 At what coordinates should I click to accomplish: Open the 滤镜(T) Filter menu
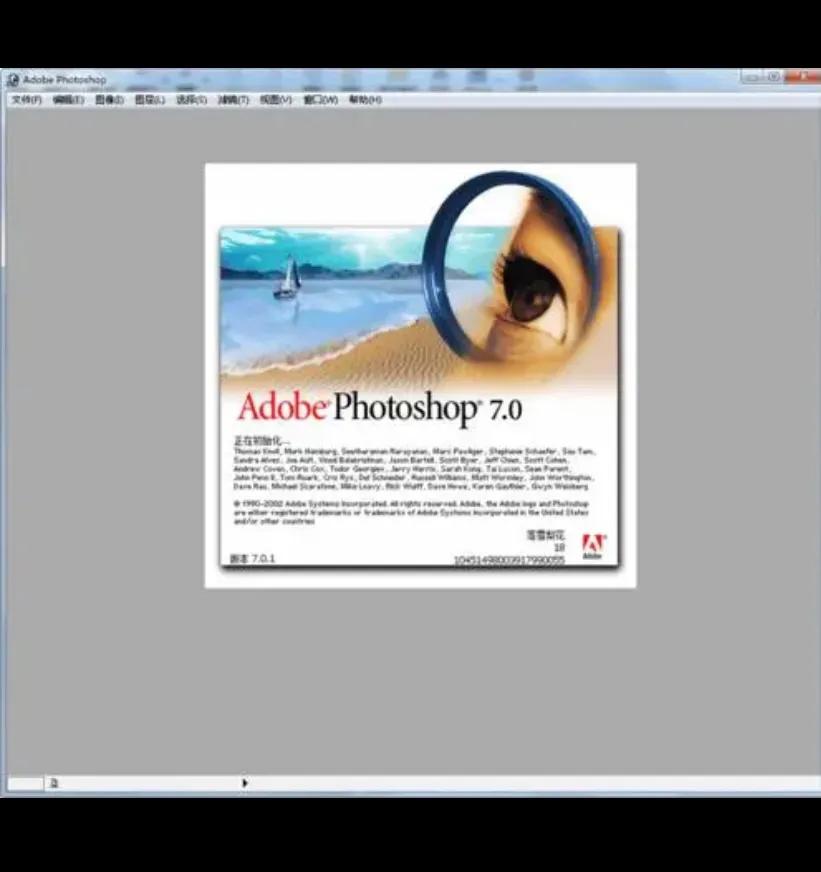[x=233, y=100]
